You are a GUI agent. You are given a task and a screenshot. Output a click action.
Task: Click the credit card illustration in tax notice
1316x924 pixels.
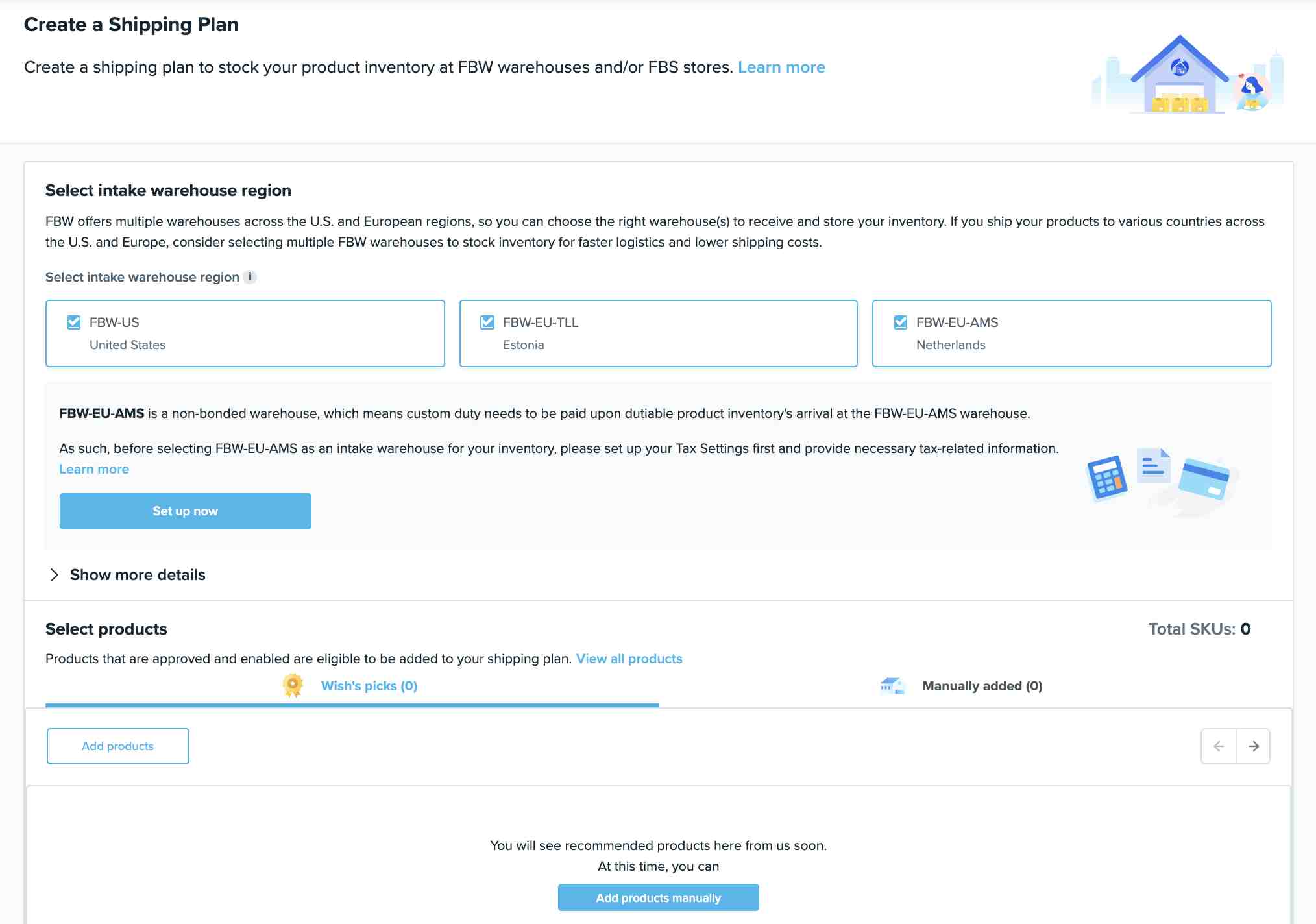(x=1204, y=479)
